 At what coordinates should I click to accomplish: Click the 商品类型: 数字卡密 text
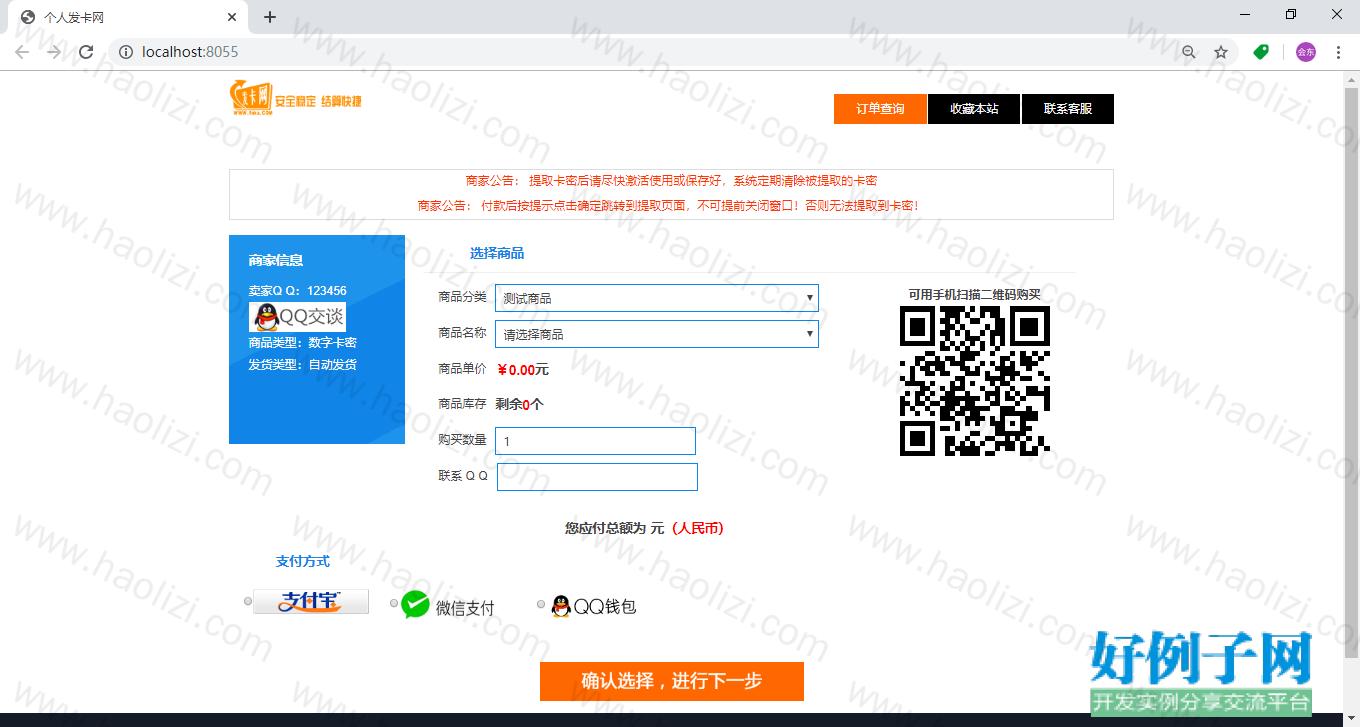pyautogui.click(x=303, y=343)
